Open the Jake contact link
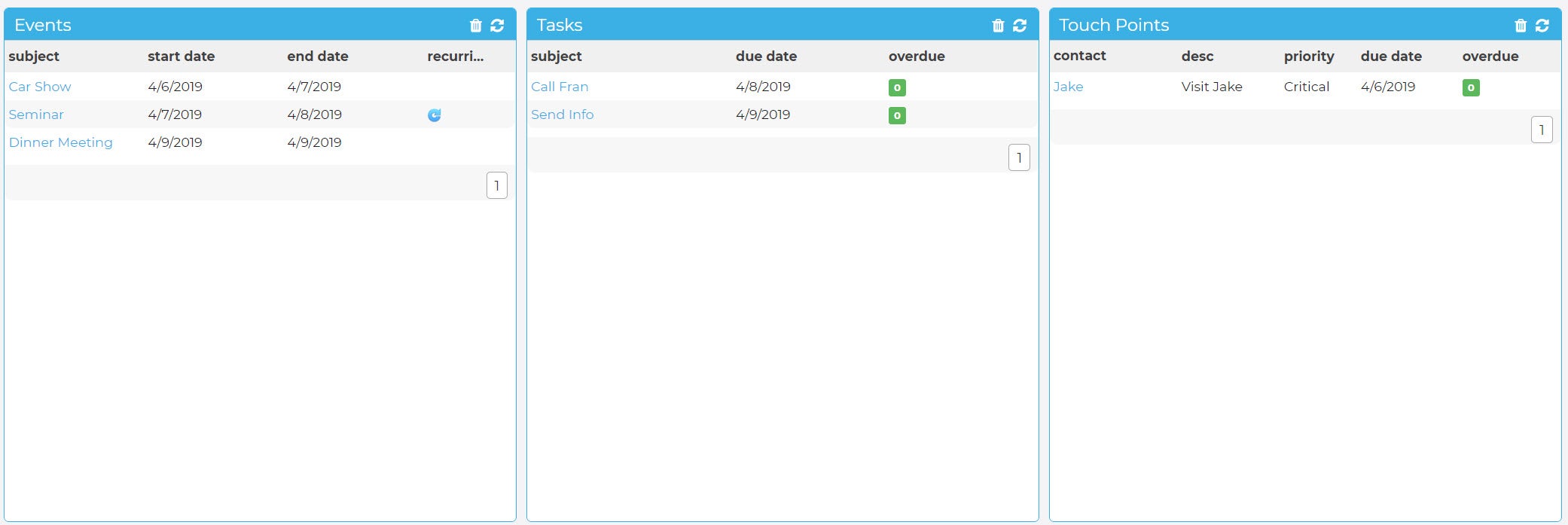The image size is (1568, 525). (1068, 87)
